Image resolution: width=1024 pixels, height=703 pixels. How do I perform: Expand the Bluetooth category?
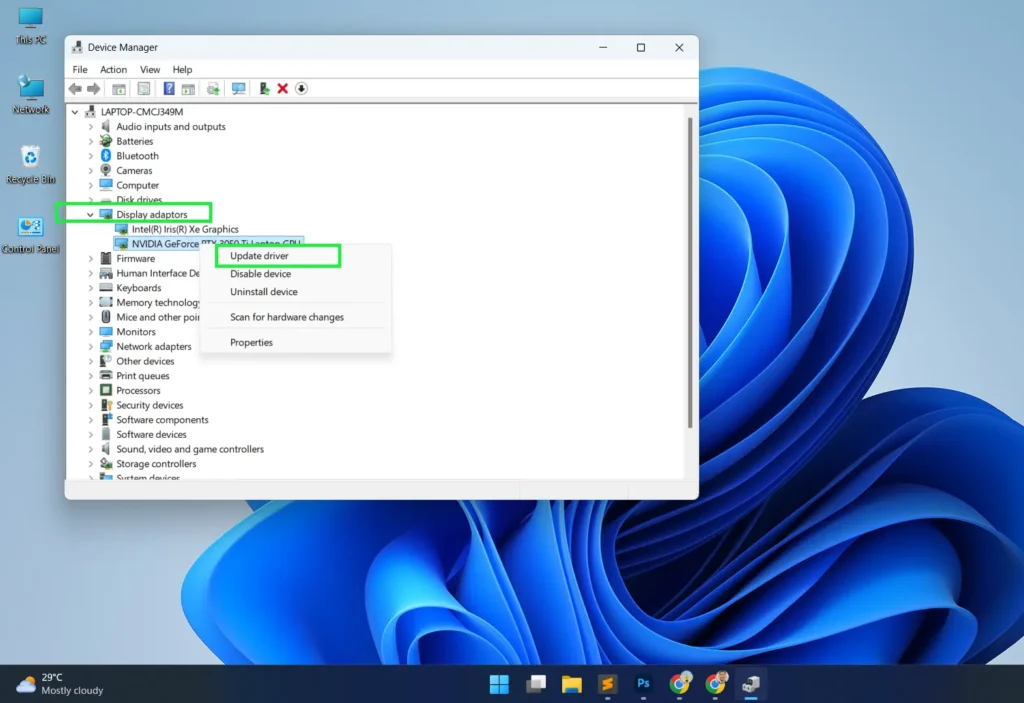click(x=93, y=155)
